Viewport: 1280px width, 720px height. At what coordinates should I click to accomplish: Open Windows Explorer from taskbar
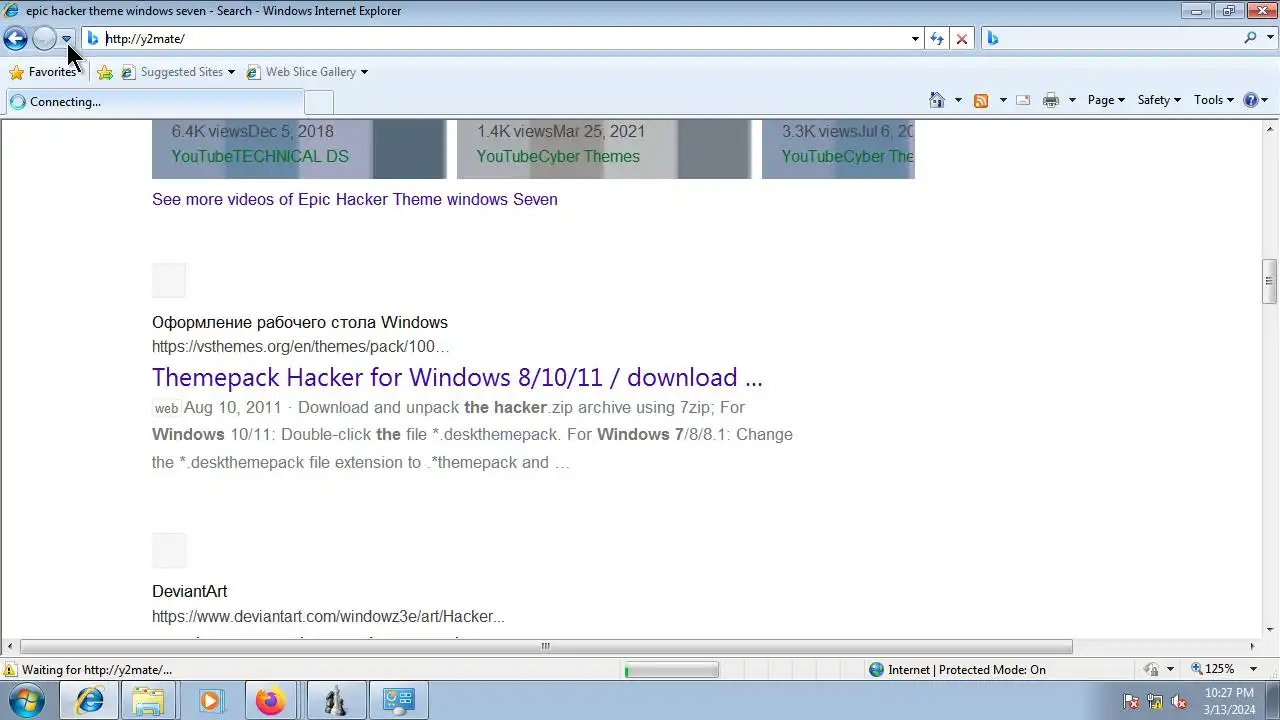(148, 701)
